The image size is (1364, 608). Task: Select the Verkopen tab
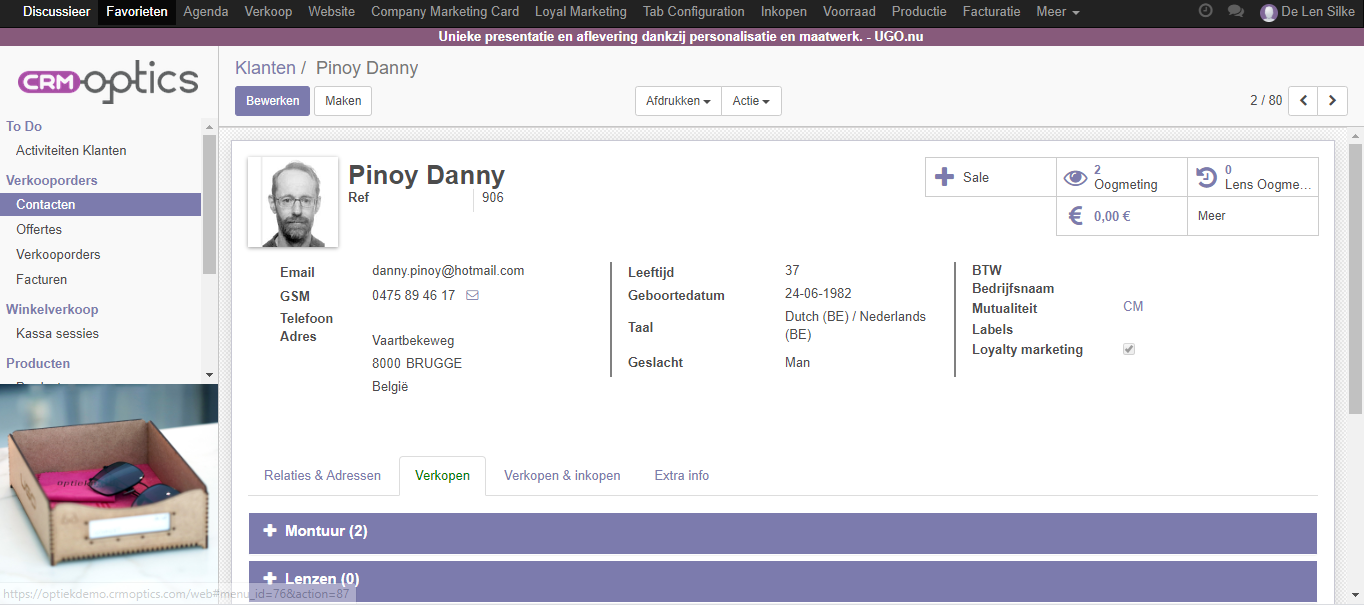coord(442,476)
